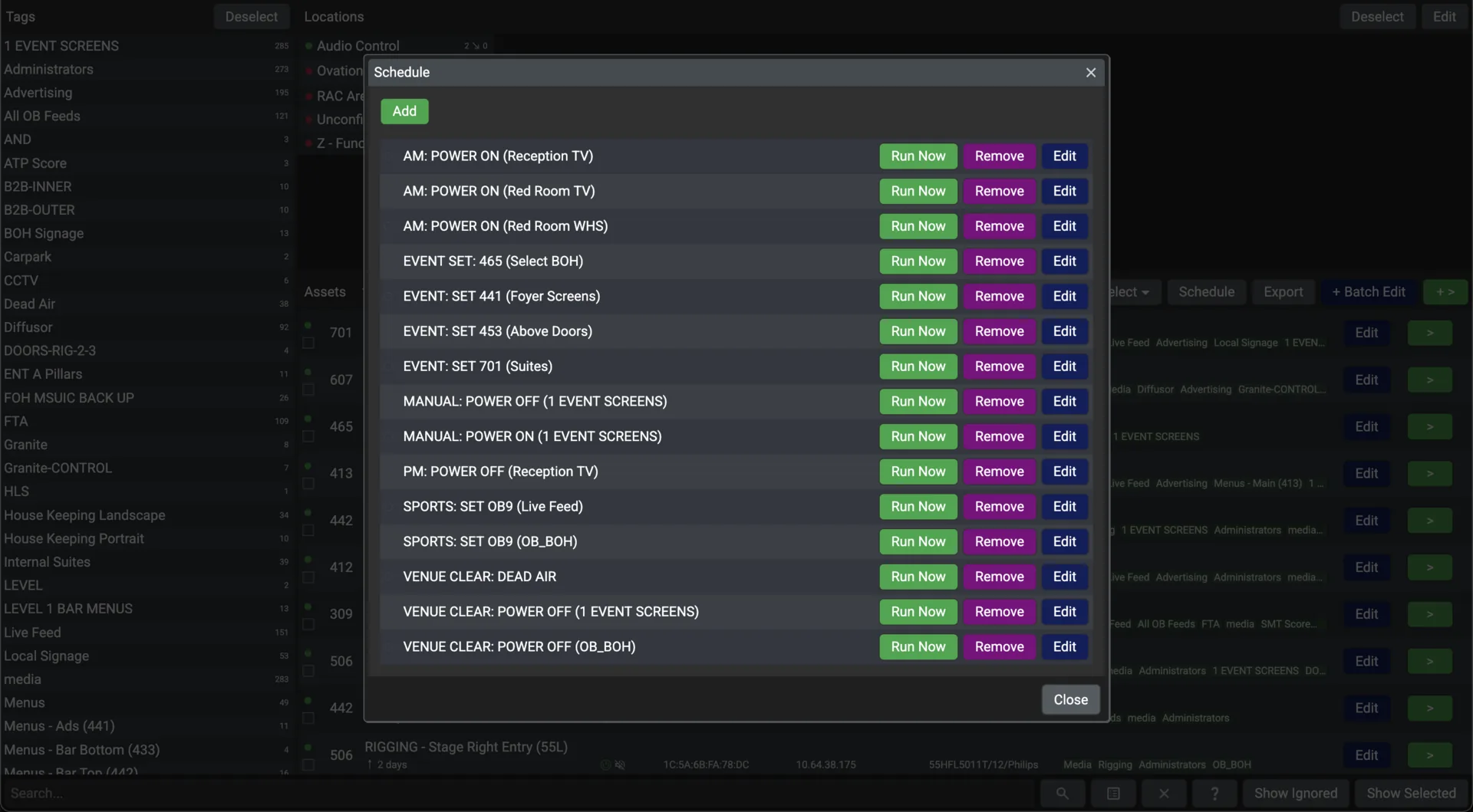Tick the checkbox beside asset 465
Image resolution: width=1473 pixels, height=812 pixels.
pos(308,436)
